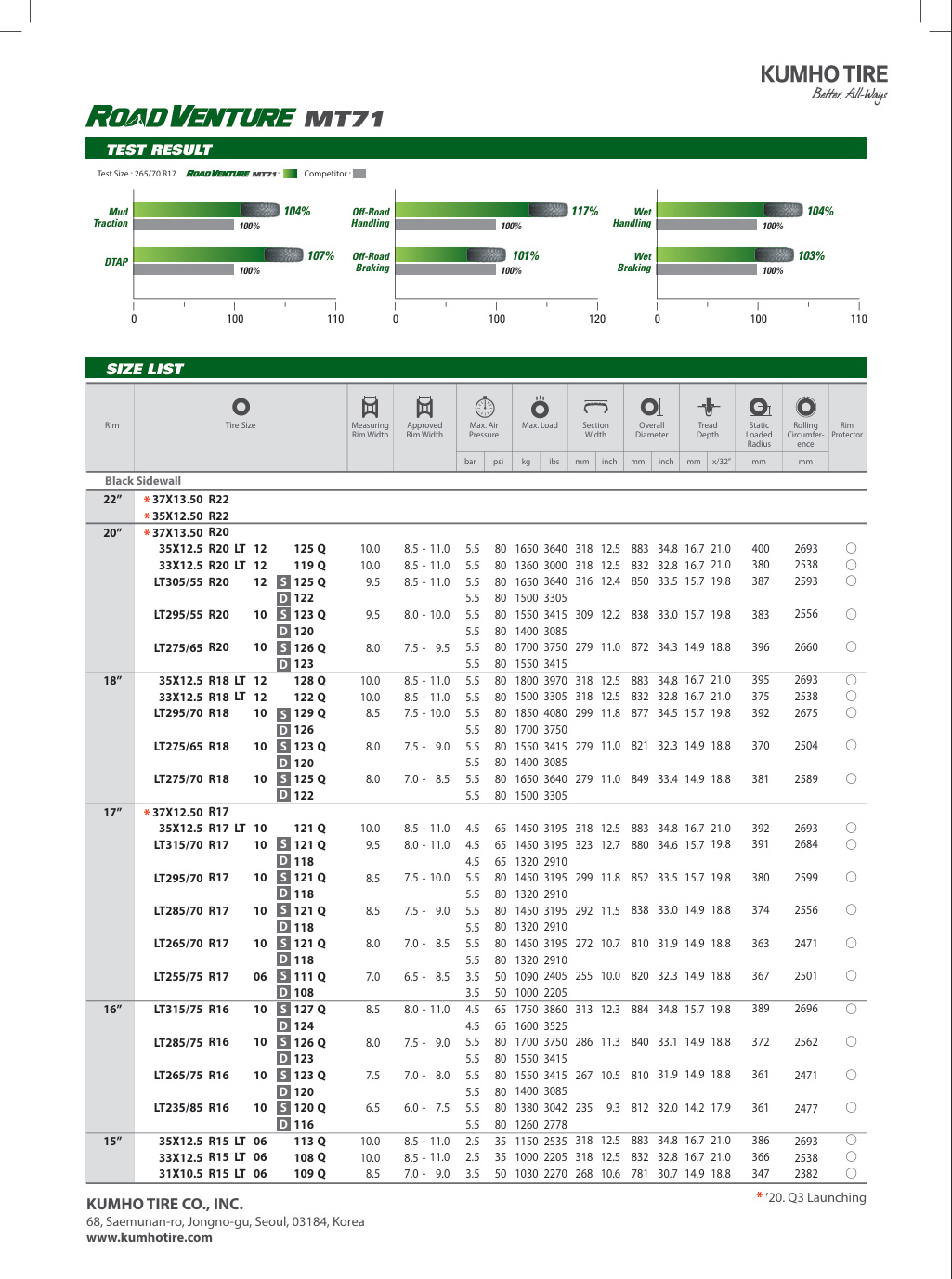This screenshot has width=952, height=1279.
Task: Click the rim protector circle in LT305/55 R20 row
Action: point(851,581)
